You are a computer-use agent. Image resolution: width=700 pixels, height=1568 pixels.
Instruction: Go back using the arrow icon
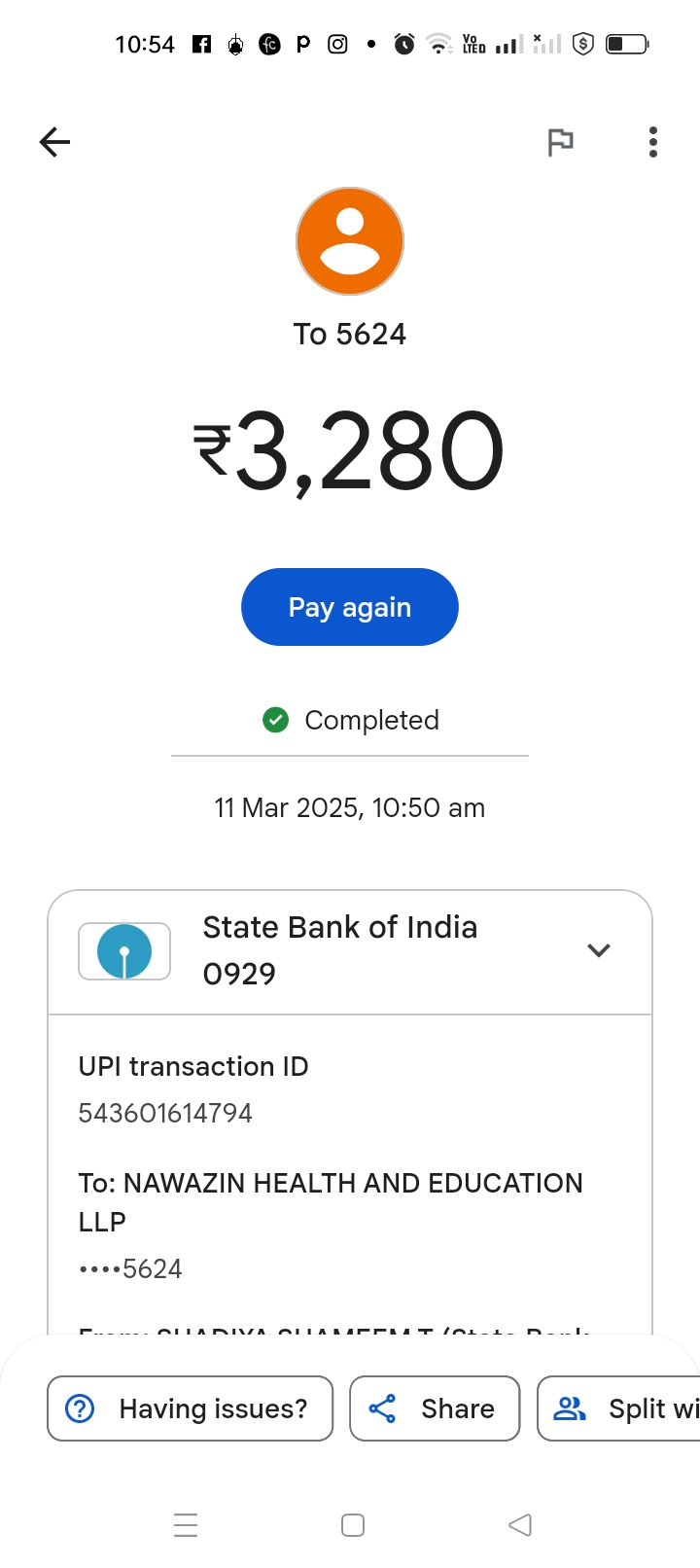pos(55,142)
